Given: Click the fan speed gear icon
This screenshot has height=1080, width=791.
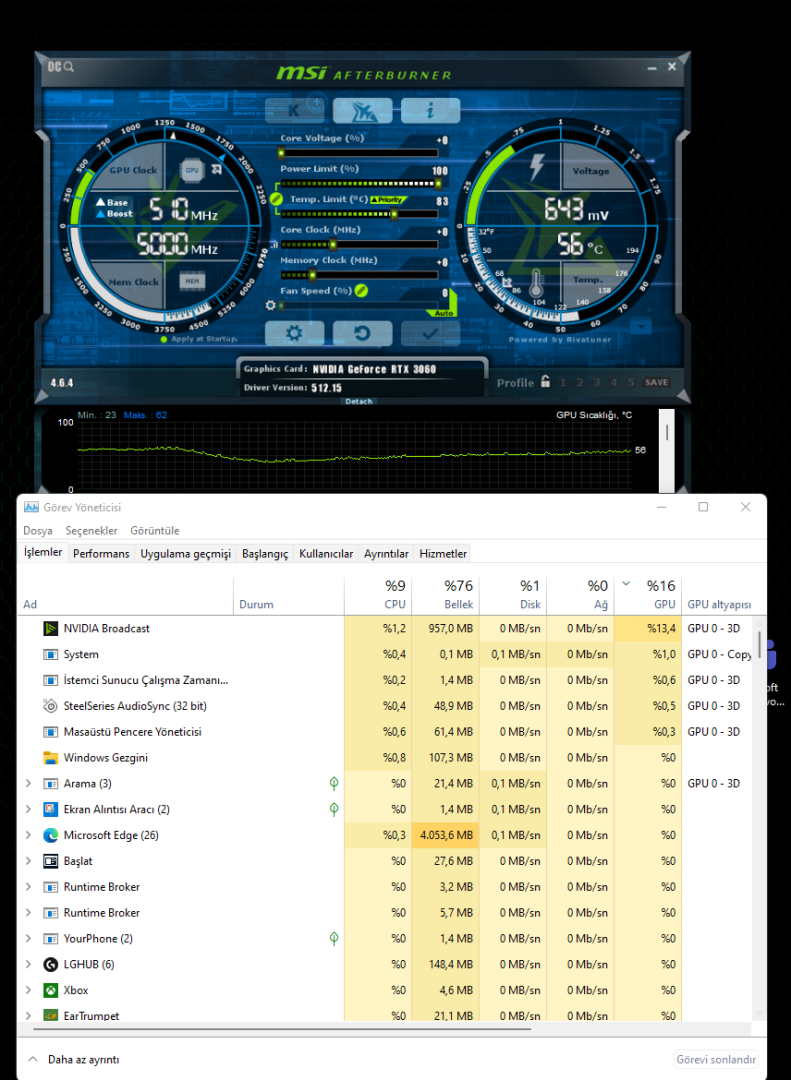Looking at the screenshot, I should tap(271, 305).
